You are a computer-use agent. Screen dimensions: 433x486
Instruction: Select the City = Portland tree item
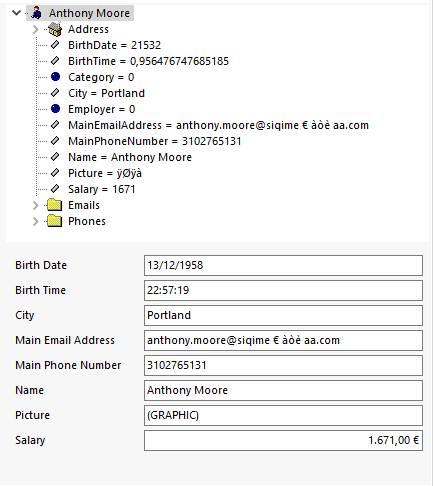click(x=106, y=93)
